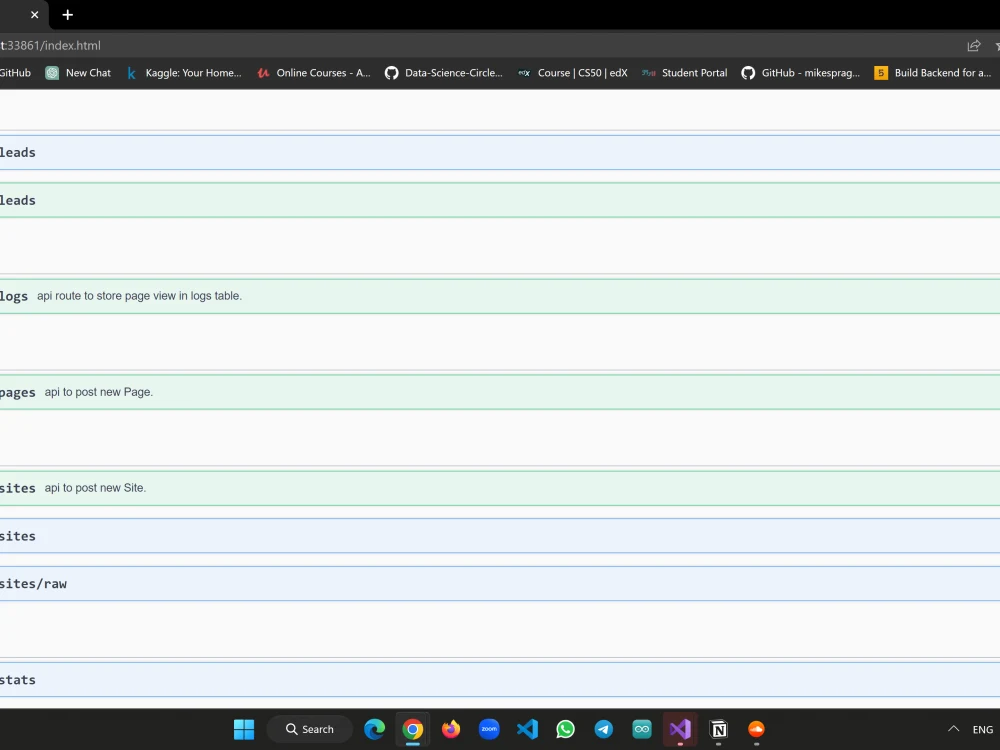Launch Arduino IDE from the taskbar

641,729
